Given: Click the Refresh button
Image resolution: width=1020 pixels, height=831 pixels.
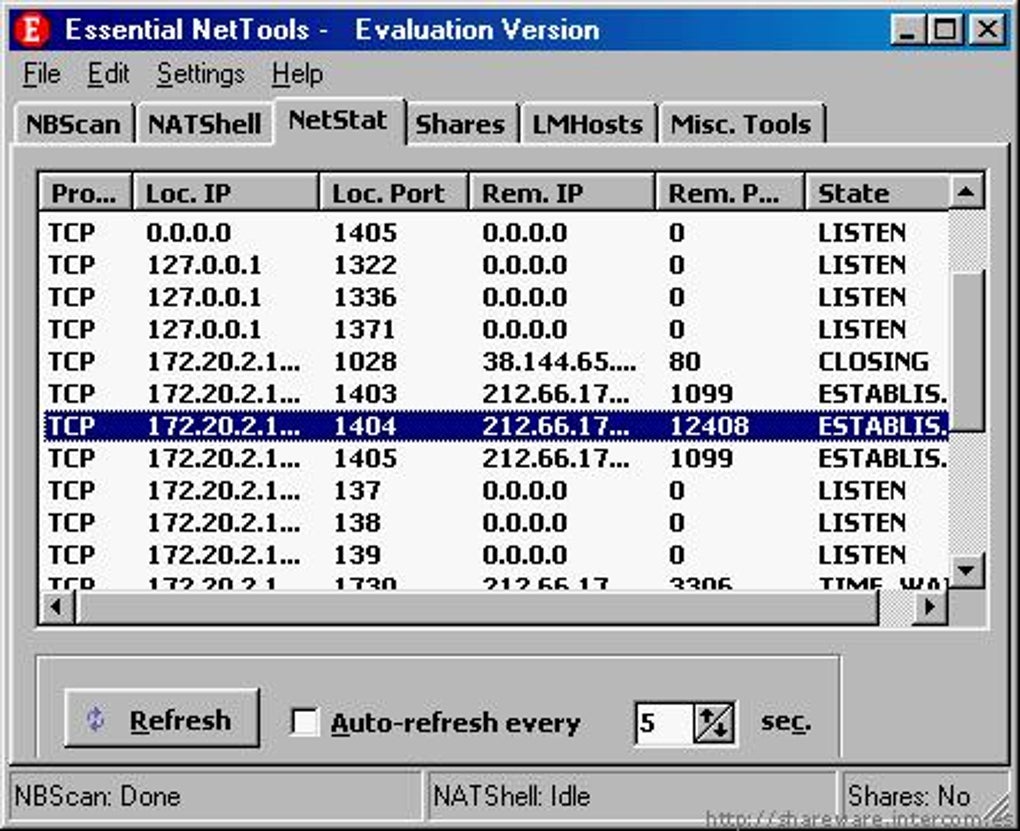Looking at the screenshot, I should [162, 719].
